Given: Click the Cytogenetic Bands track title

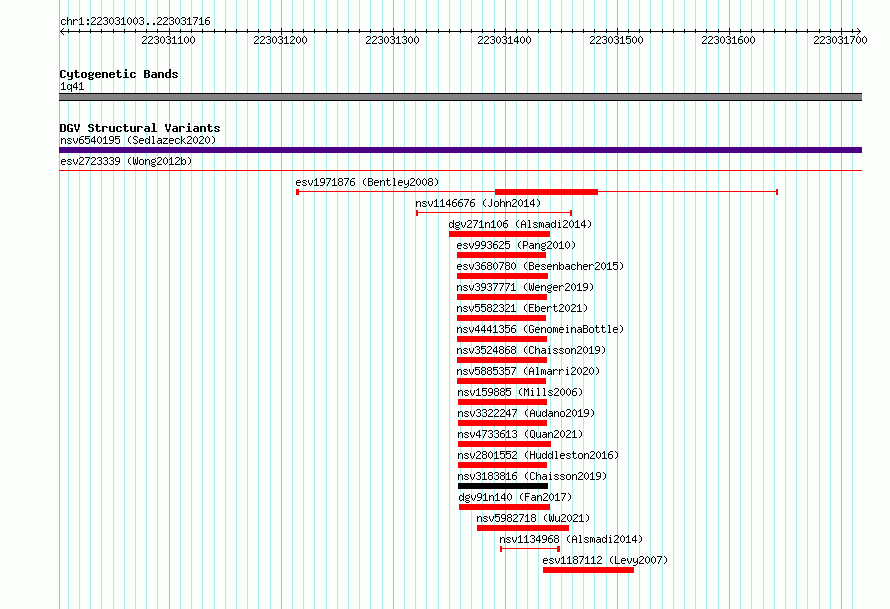Looking at the screenshot, I should (119, 74).
